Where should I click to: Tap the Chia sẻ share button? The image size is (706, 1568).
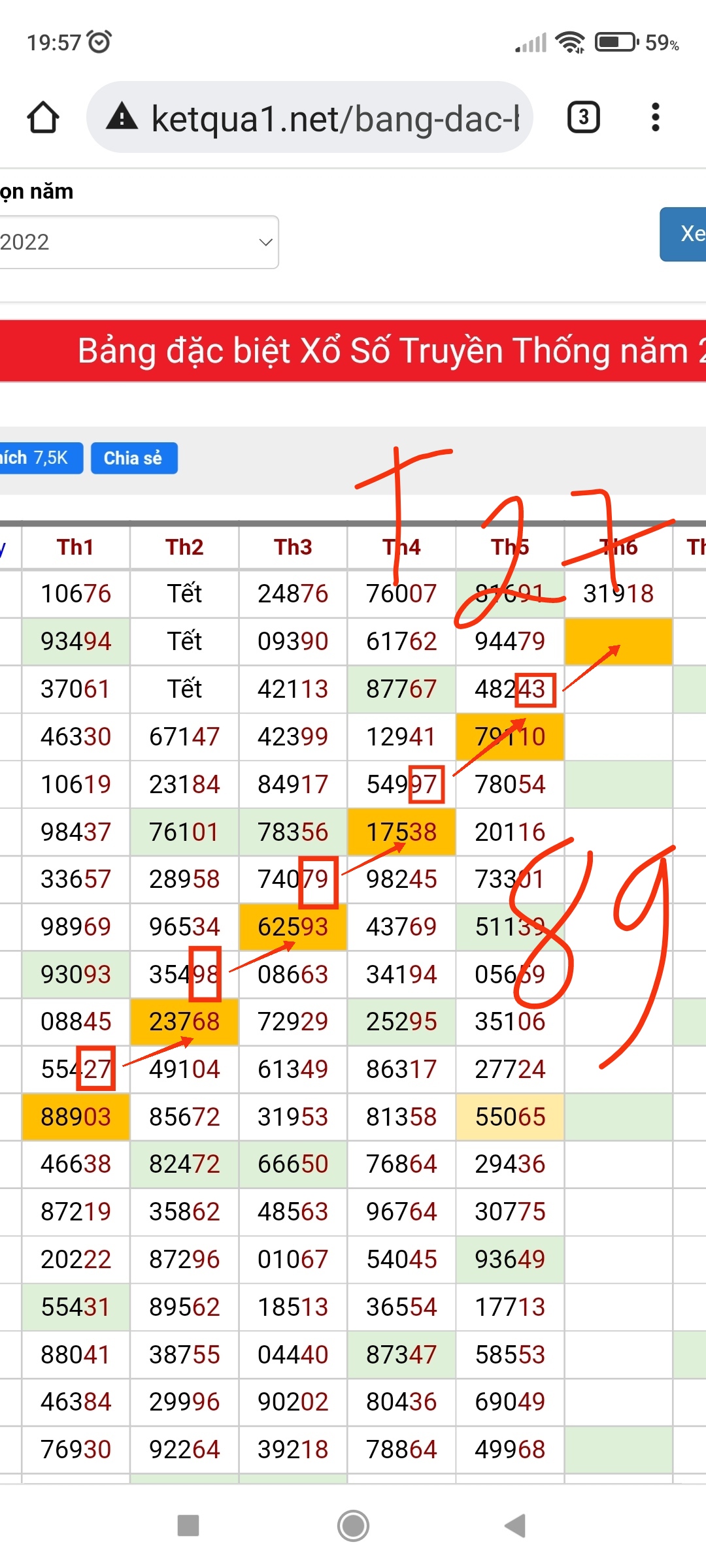click(x=134, y=458)
